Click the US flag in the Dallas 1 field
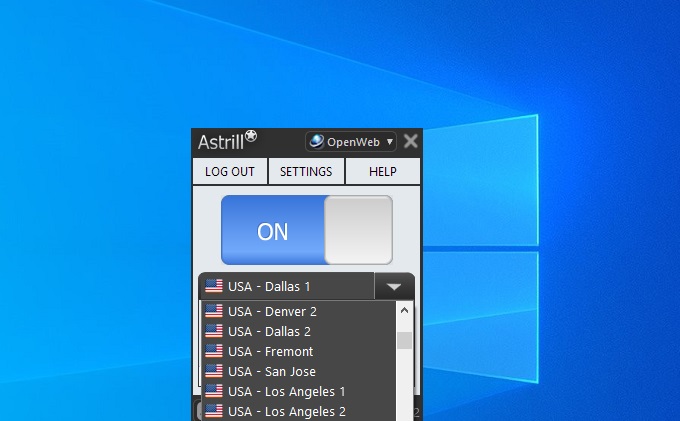680x421 pixels. (214, 286)
